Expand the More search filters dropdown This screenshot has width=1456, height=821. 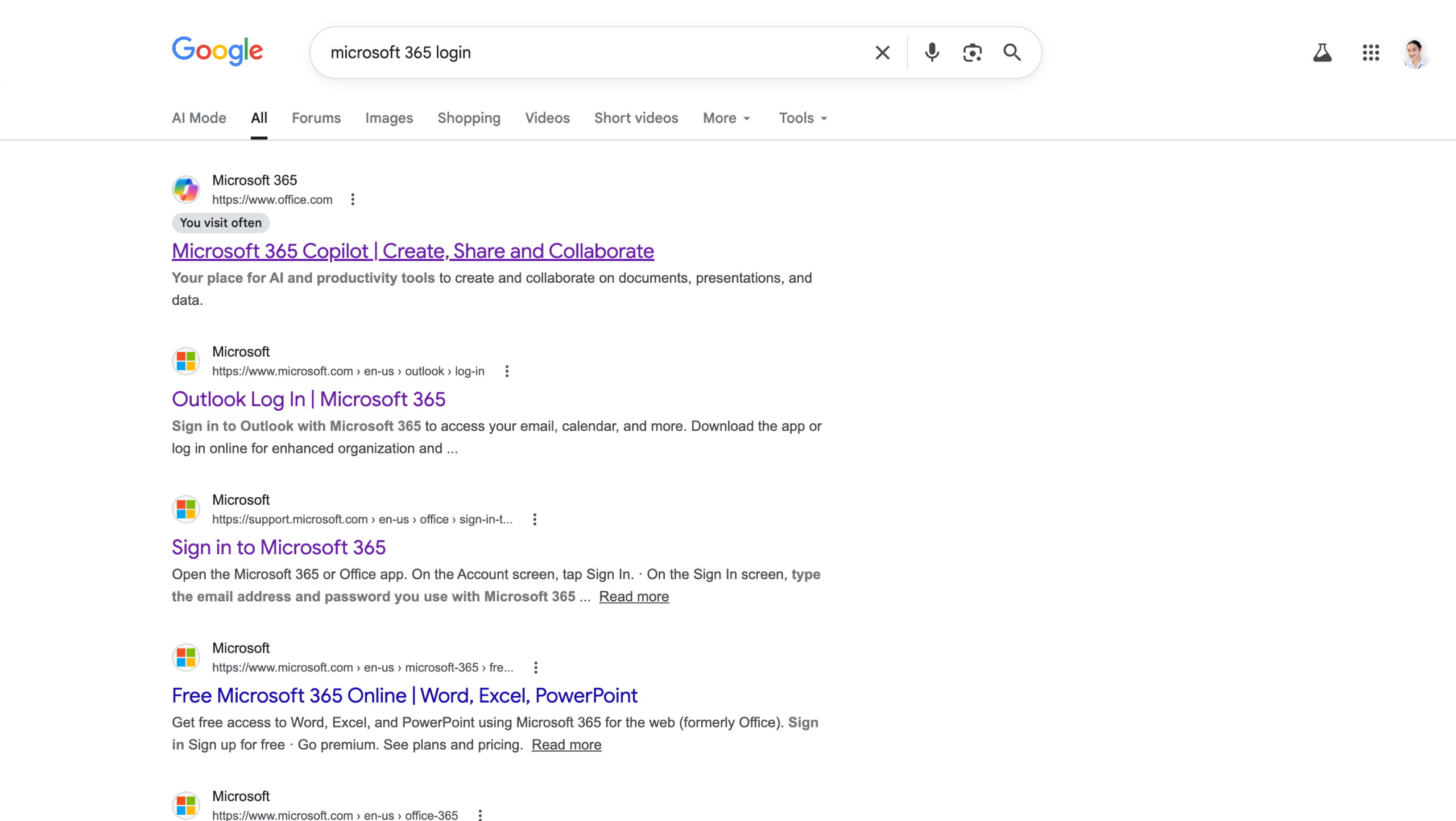726,118
